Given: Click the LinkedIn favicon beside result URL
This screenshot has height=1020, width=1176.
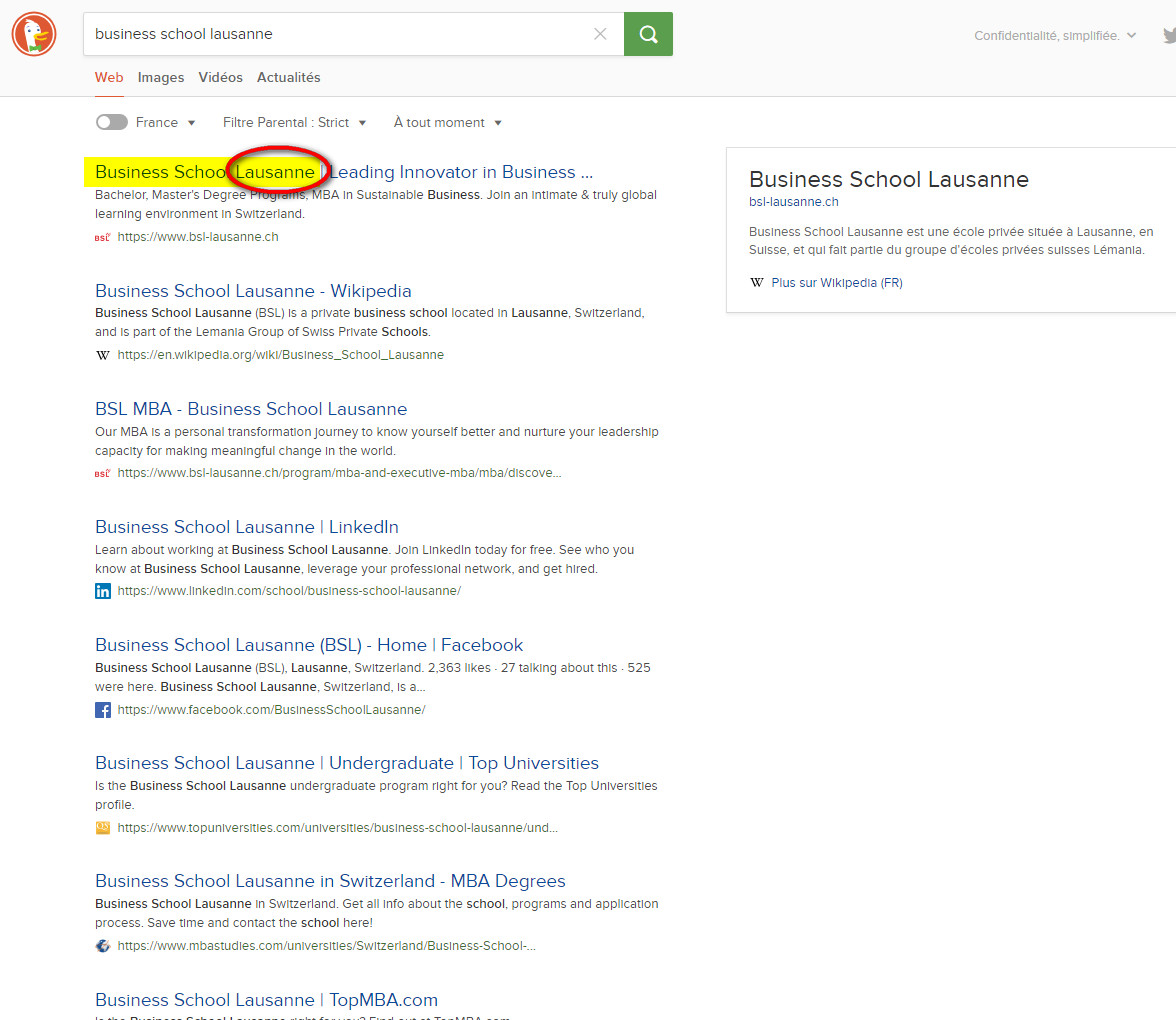Looking at the screenshot, I should coord(103,591).
